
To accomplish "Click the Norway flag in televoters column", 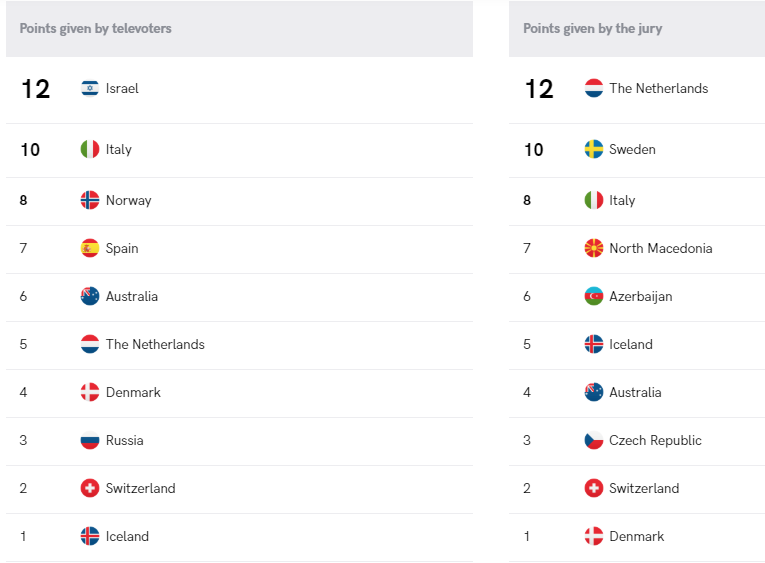I will click(x=90, y=200).
